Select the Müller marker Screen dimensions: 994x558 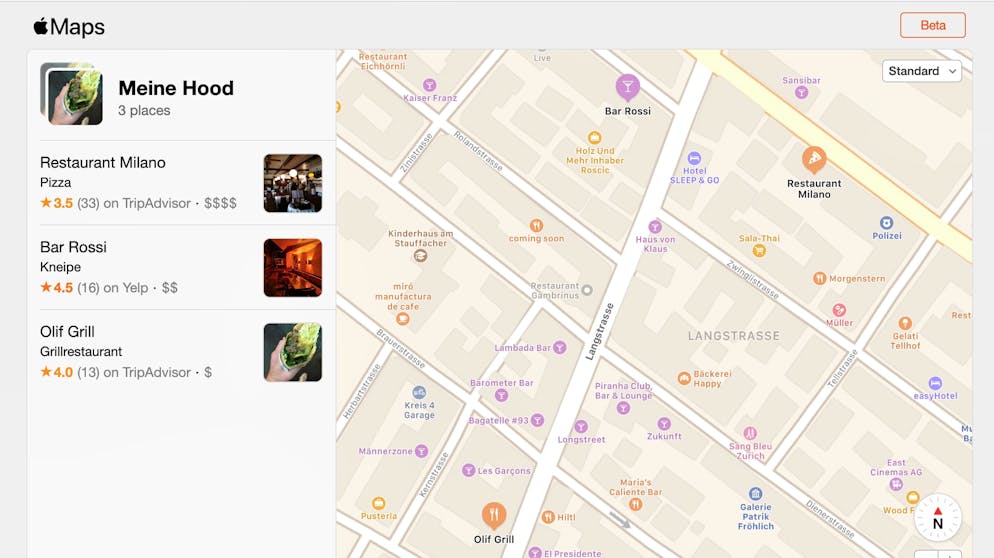839,309
